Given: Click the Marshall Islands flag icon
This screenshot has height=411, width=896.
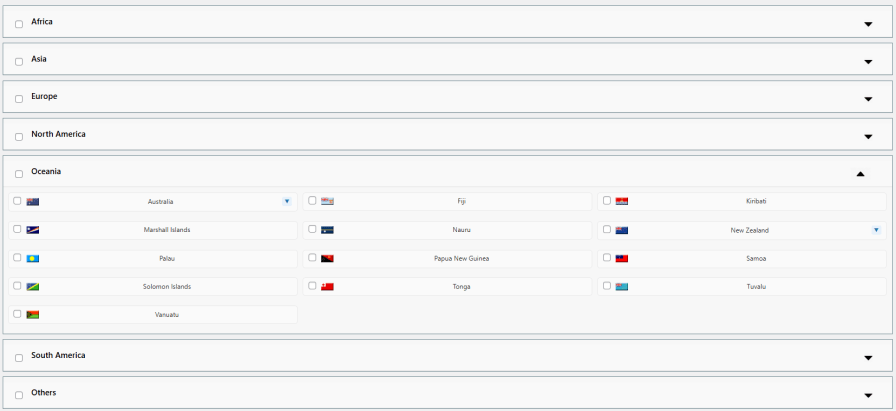Looking at the screenshot, I should pyautogui.click(x=33, y=230).
